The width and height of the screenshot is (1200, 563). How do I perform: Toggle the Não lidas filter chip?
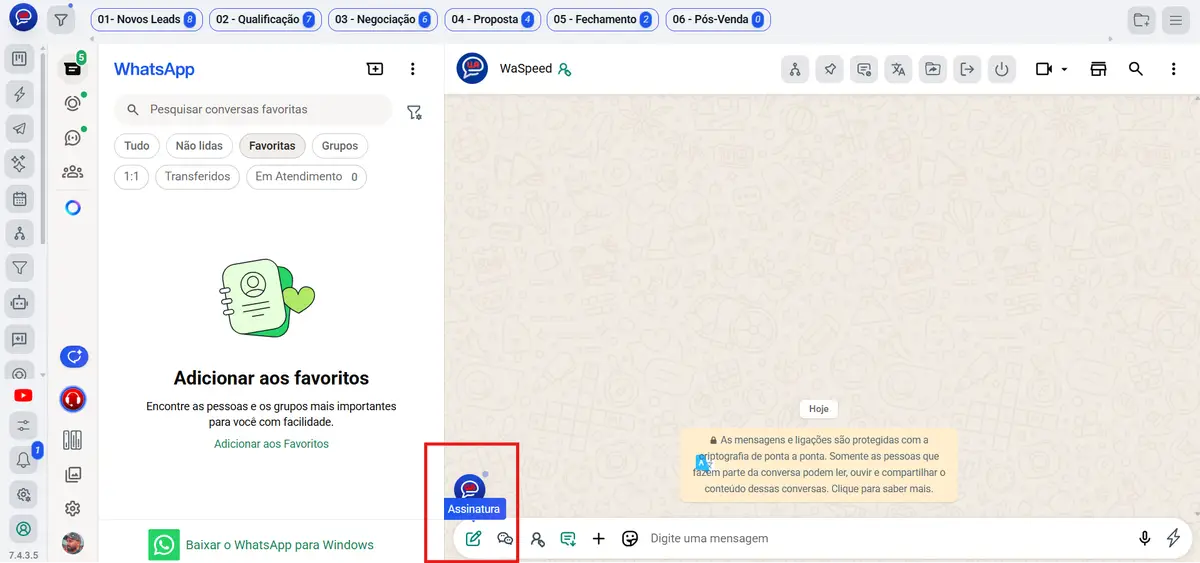(x=199, y=146)
